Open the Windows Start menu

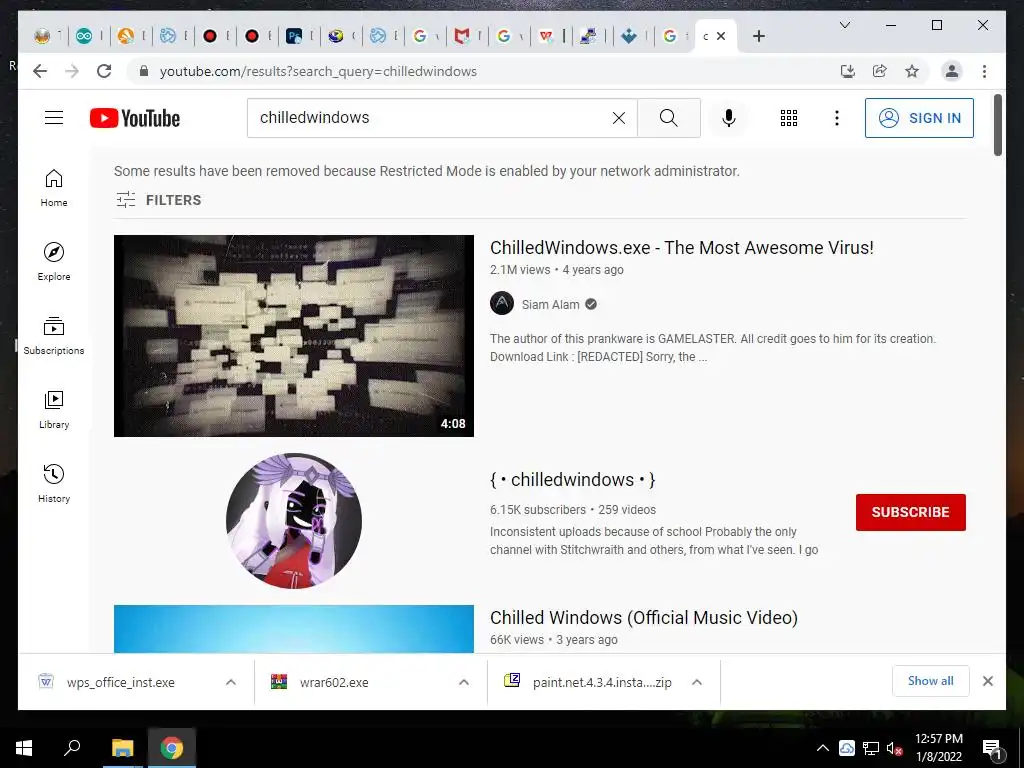24,748
